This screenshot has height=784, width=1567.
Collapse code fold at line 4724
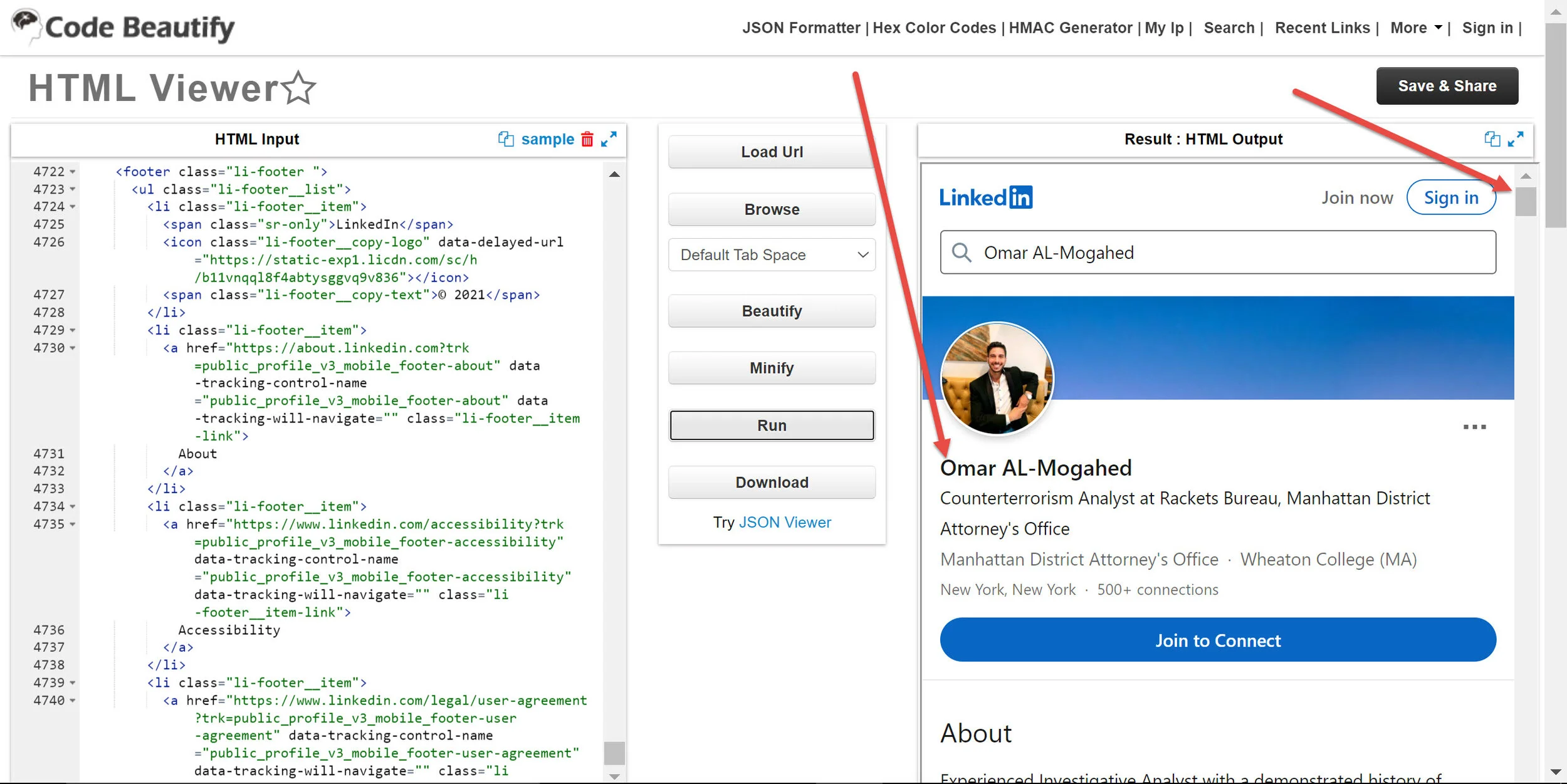(x=73, y=207)
